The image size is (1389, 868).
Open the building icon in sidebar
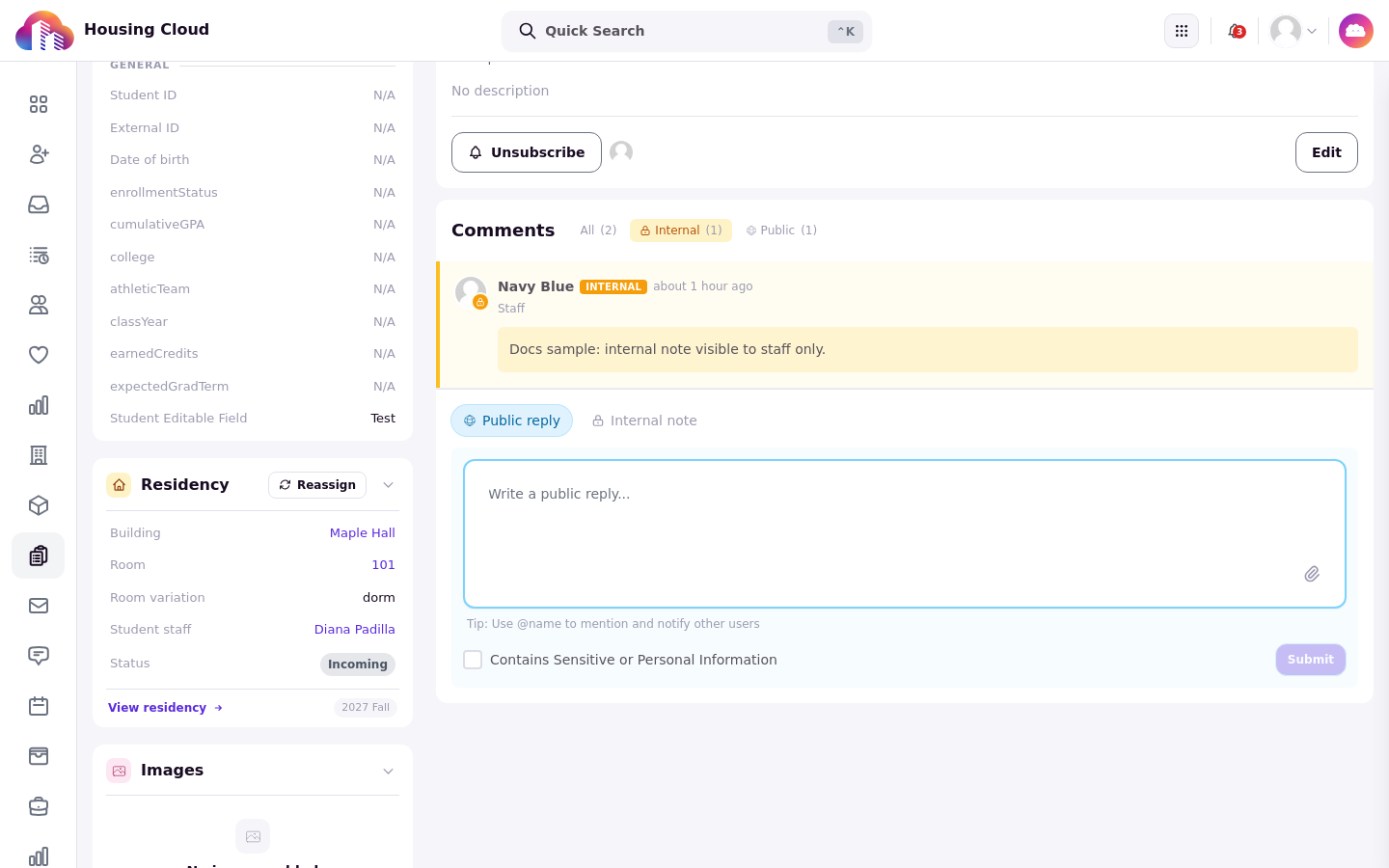point(39,455)
